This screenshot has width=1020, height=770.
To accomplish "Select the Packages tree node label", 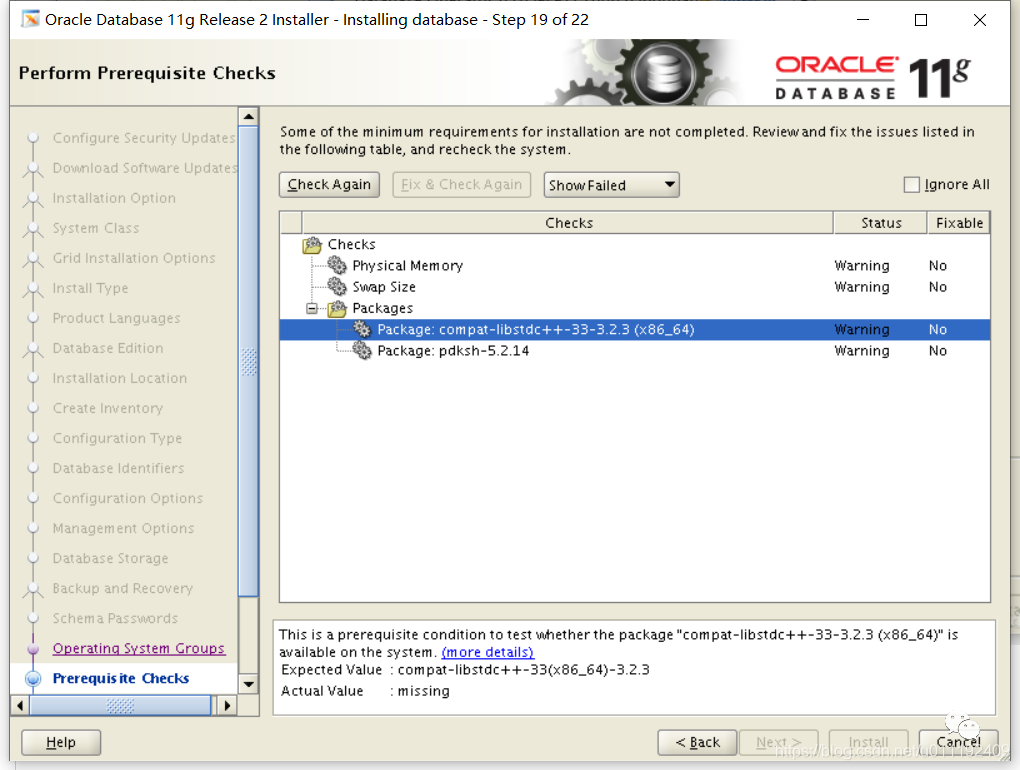I will (382, 308).
